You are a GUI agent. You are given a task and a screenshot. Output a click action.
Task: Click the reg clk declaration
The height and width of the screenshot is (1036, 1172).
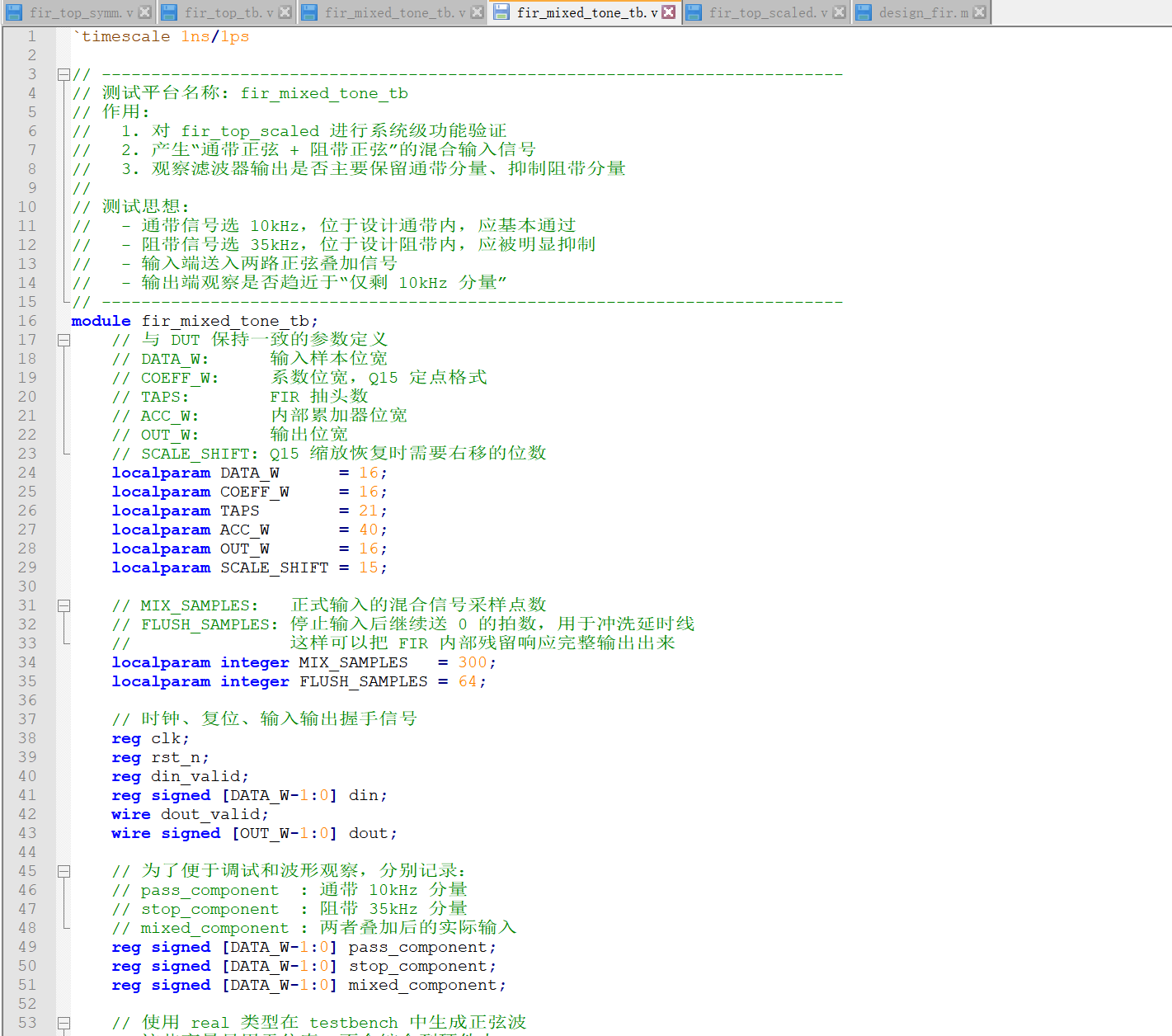tap(150, 738)
